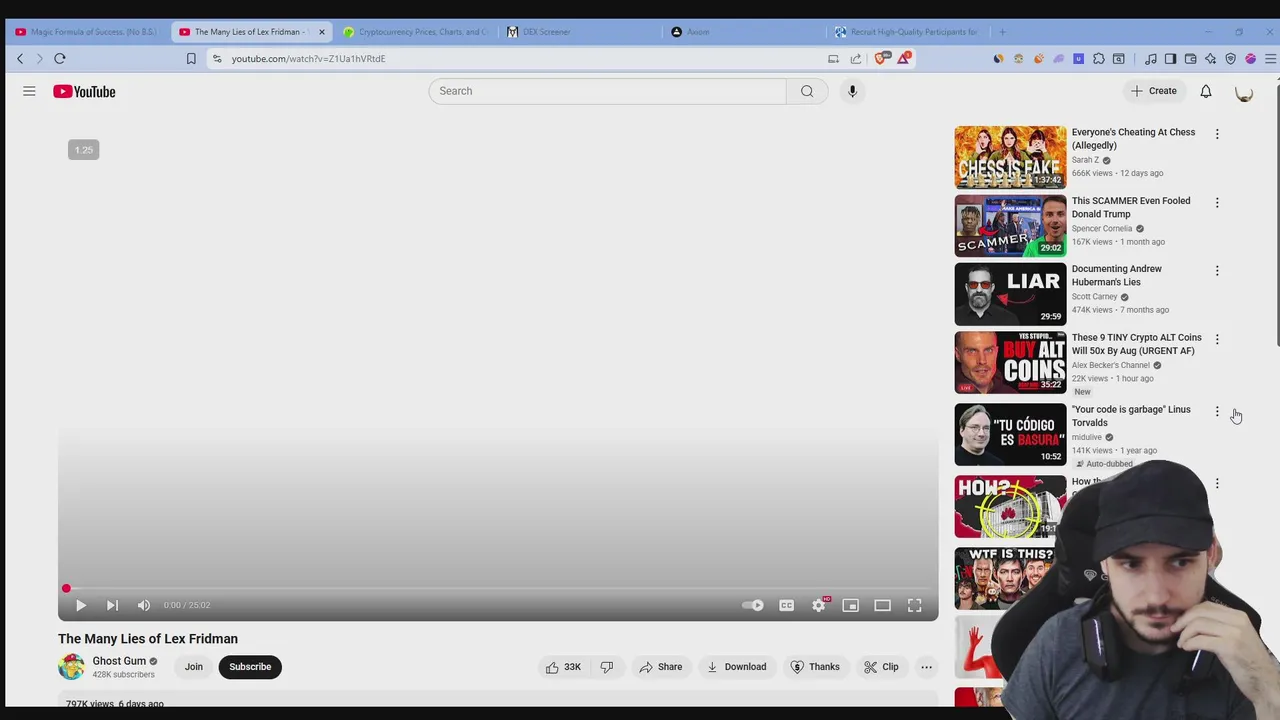Focus the YouTube search field

click(608, 91)
